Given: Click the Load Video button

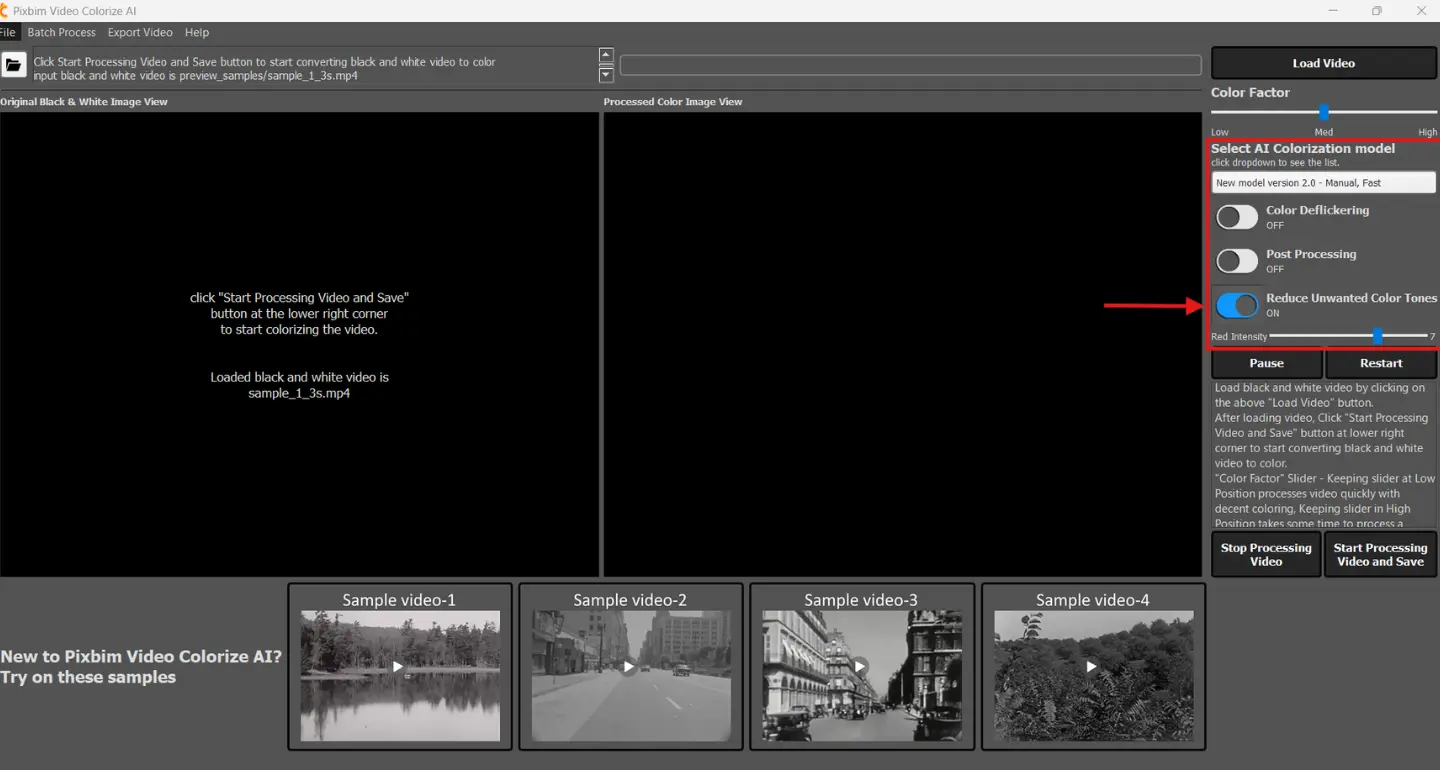Looking at the screenshot, I should click(x=1323, y=63).
